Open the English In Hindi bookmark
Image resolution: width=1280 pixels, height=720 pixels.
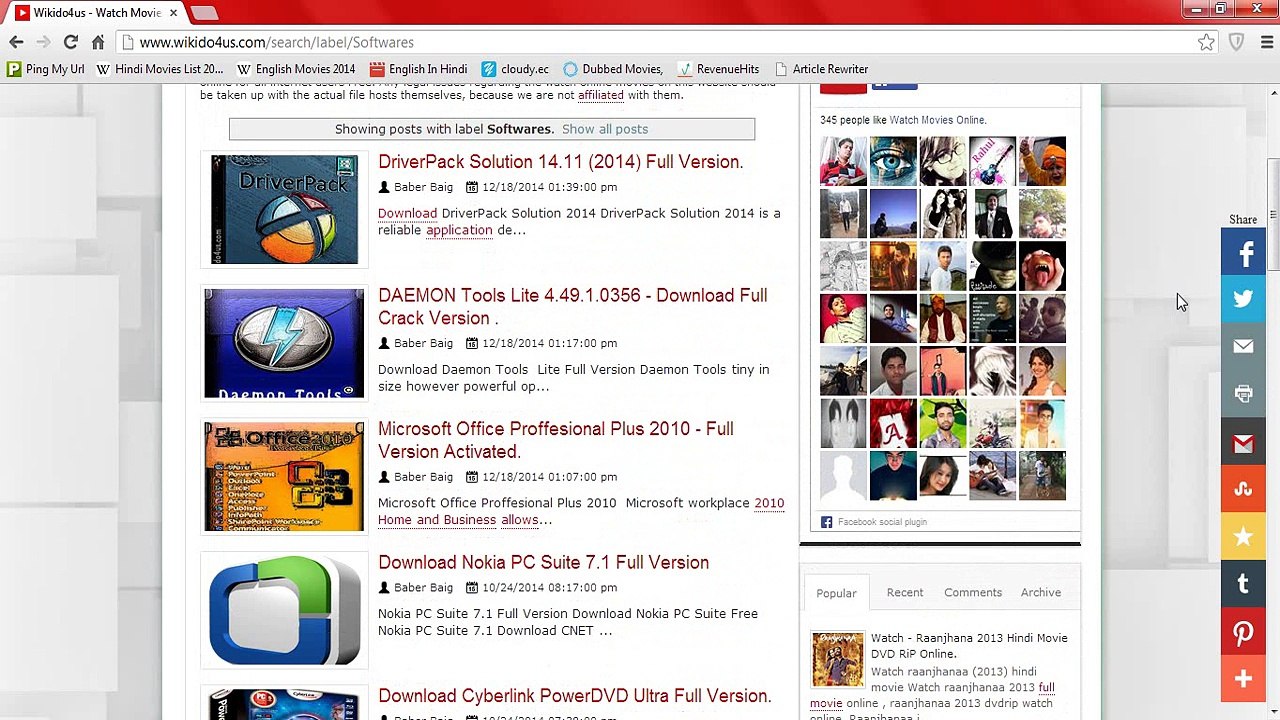(418, 69)
